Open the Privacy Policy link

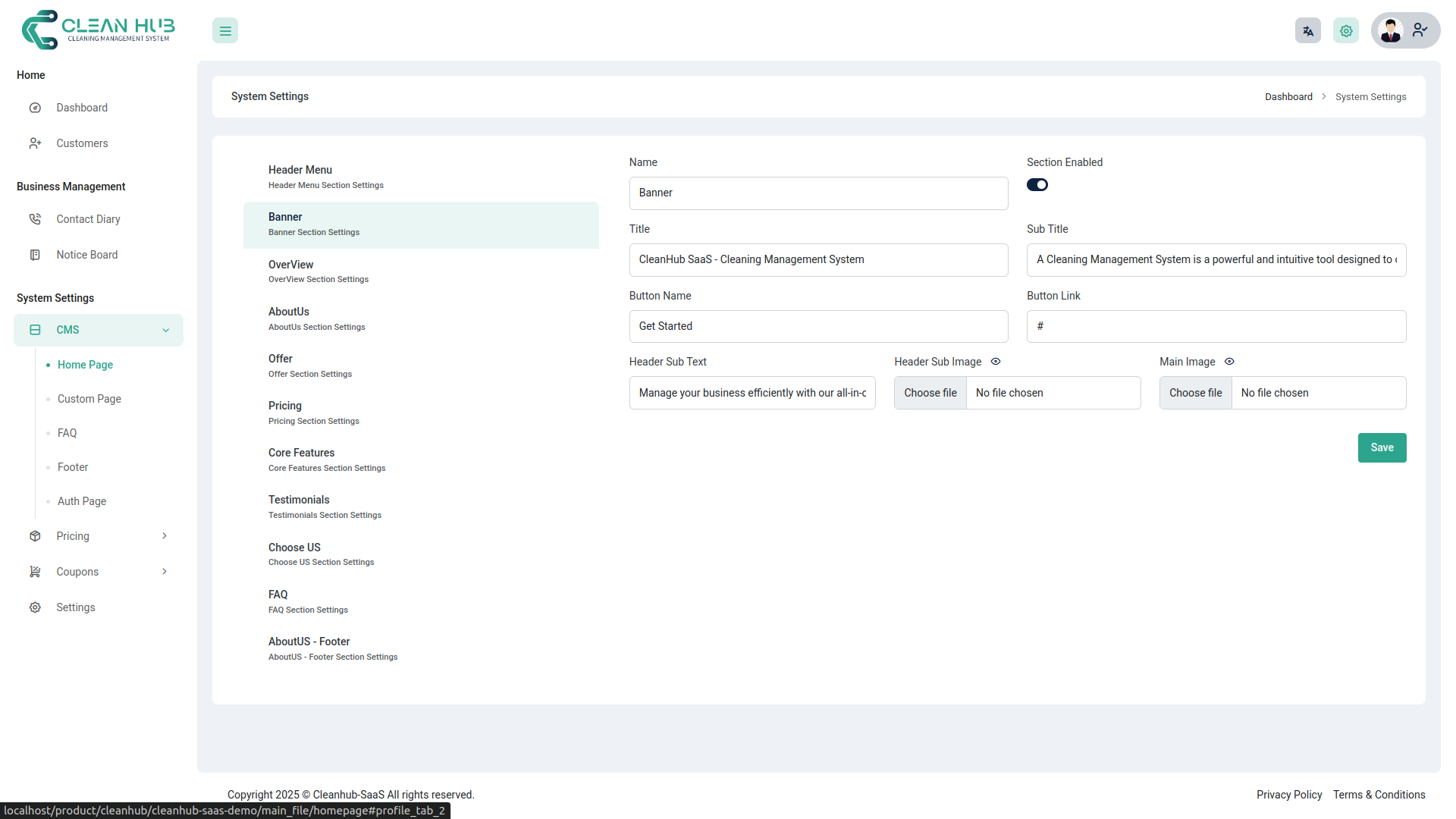point(1288,795)
